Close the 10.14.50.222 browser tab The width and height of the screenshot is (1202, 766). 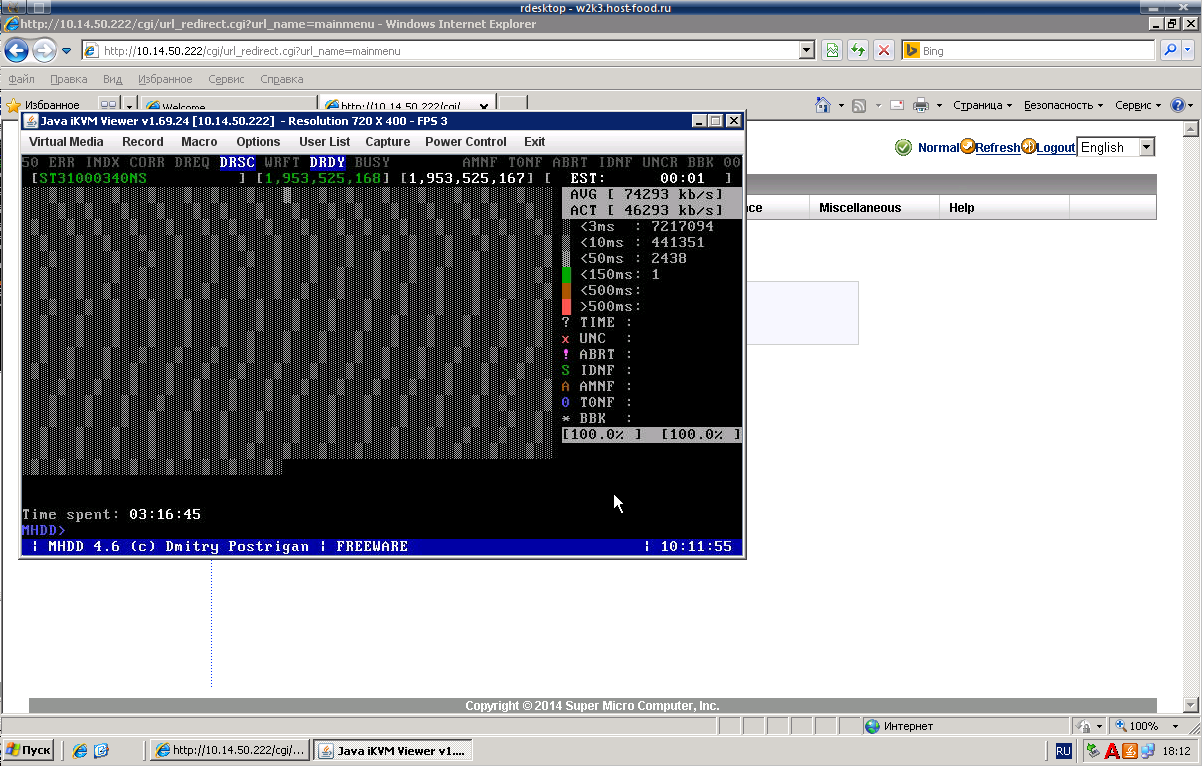point(484,106)
